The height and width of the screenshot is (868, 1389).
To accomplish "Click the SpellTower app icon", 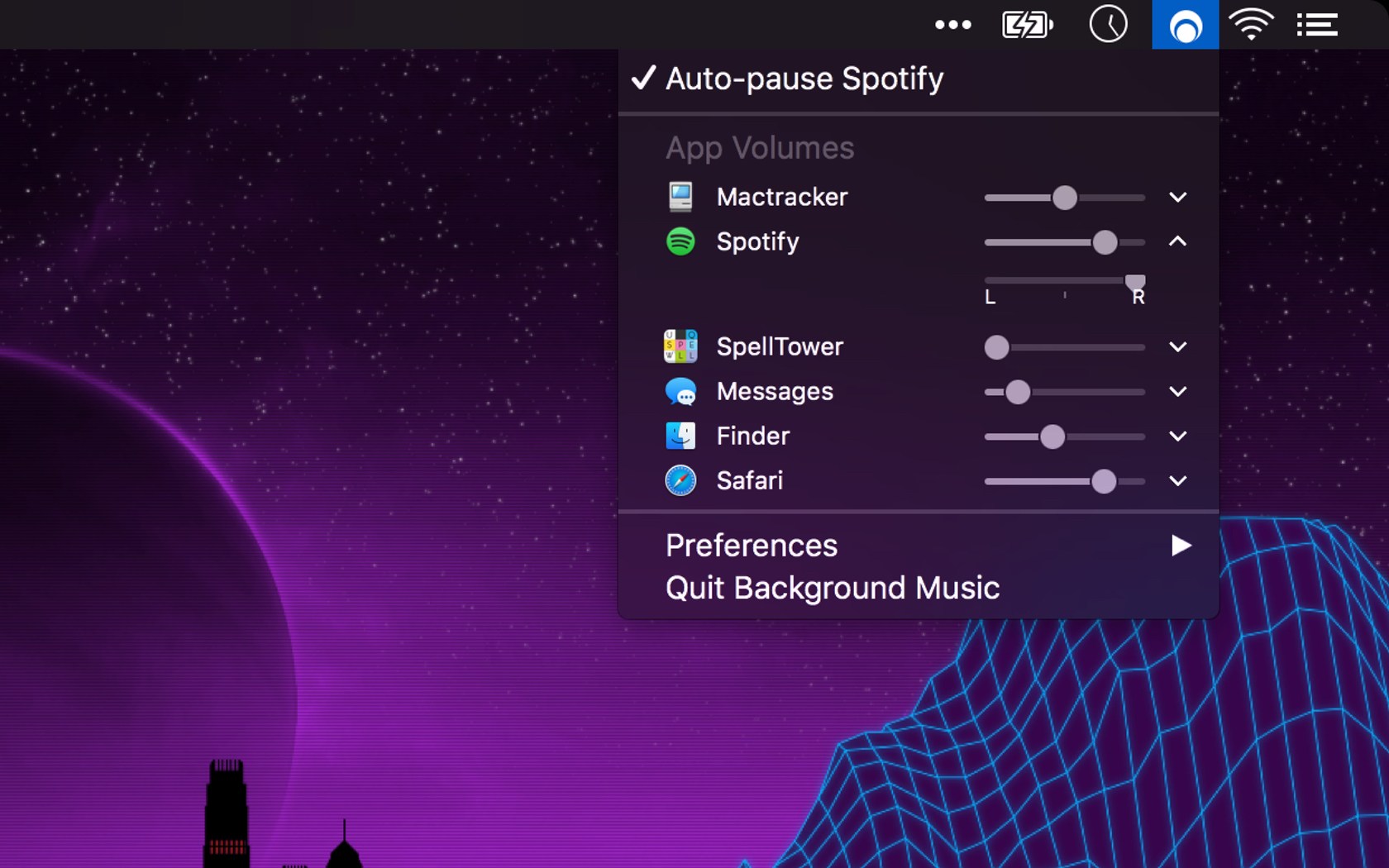I will point(680,346).
